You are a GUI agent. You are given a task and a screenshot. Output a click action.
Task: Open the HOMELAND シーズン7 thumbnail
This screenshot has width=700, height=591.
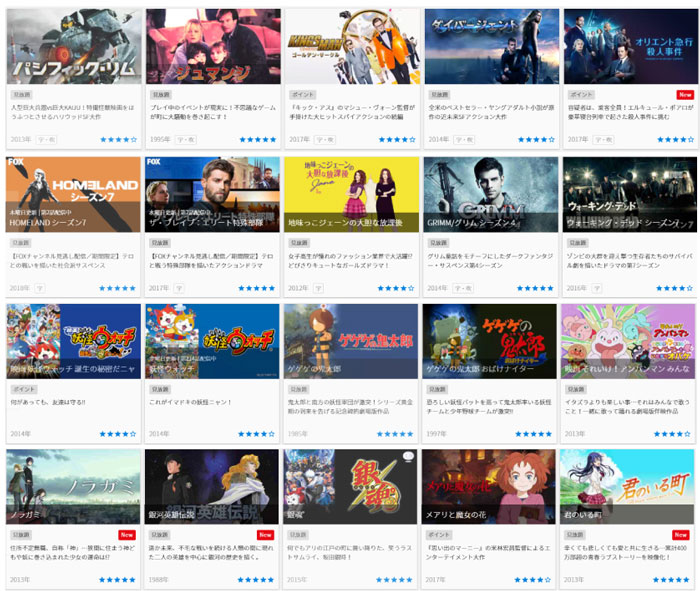click(73, 194)
